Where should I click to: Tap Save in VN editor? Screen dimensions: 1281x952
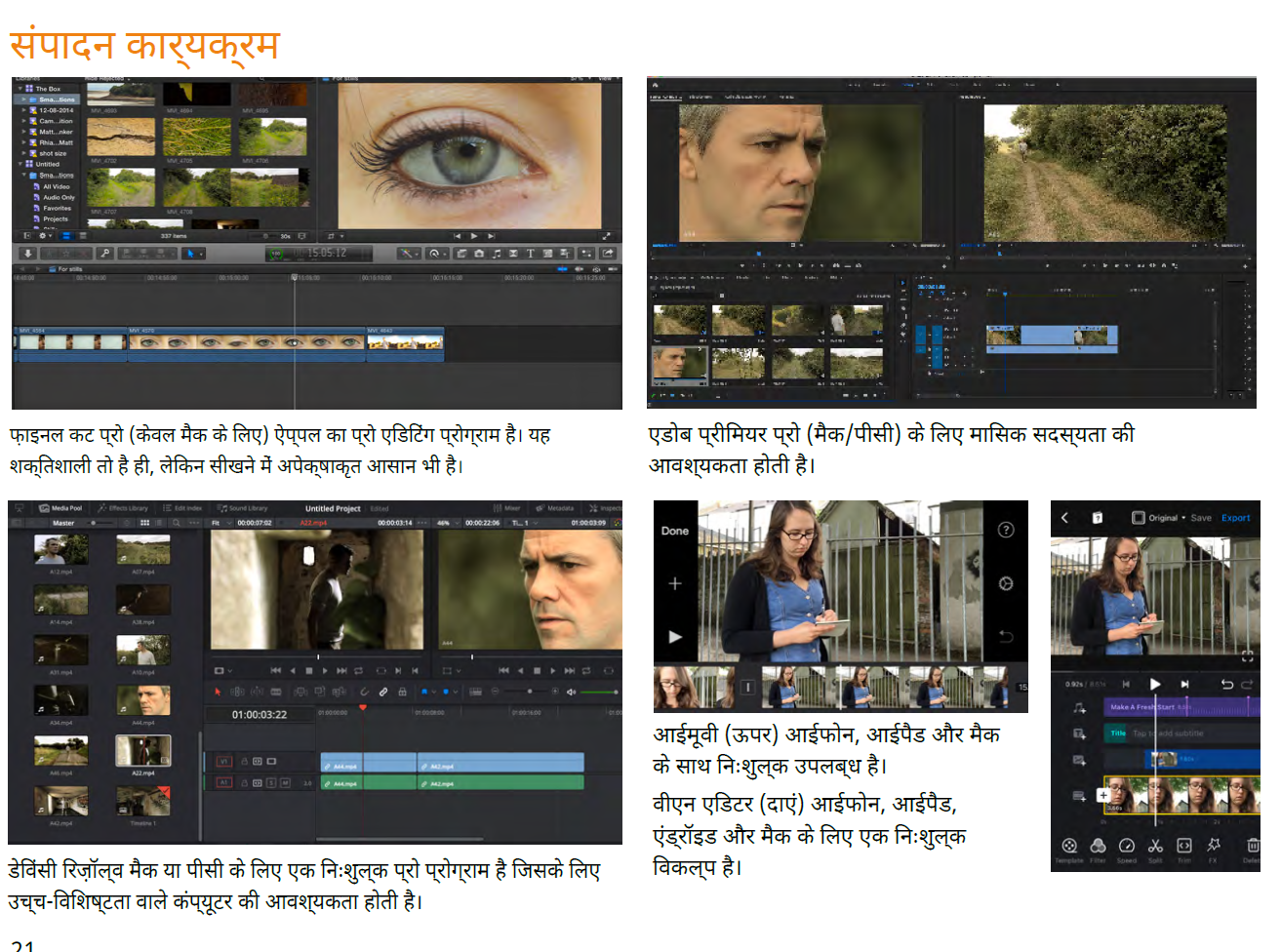pos(1201,518)
